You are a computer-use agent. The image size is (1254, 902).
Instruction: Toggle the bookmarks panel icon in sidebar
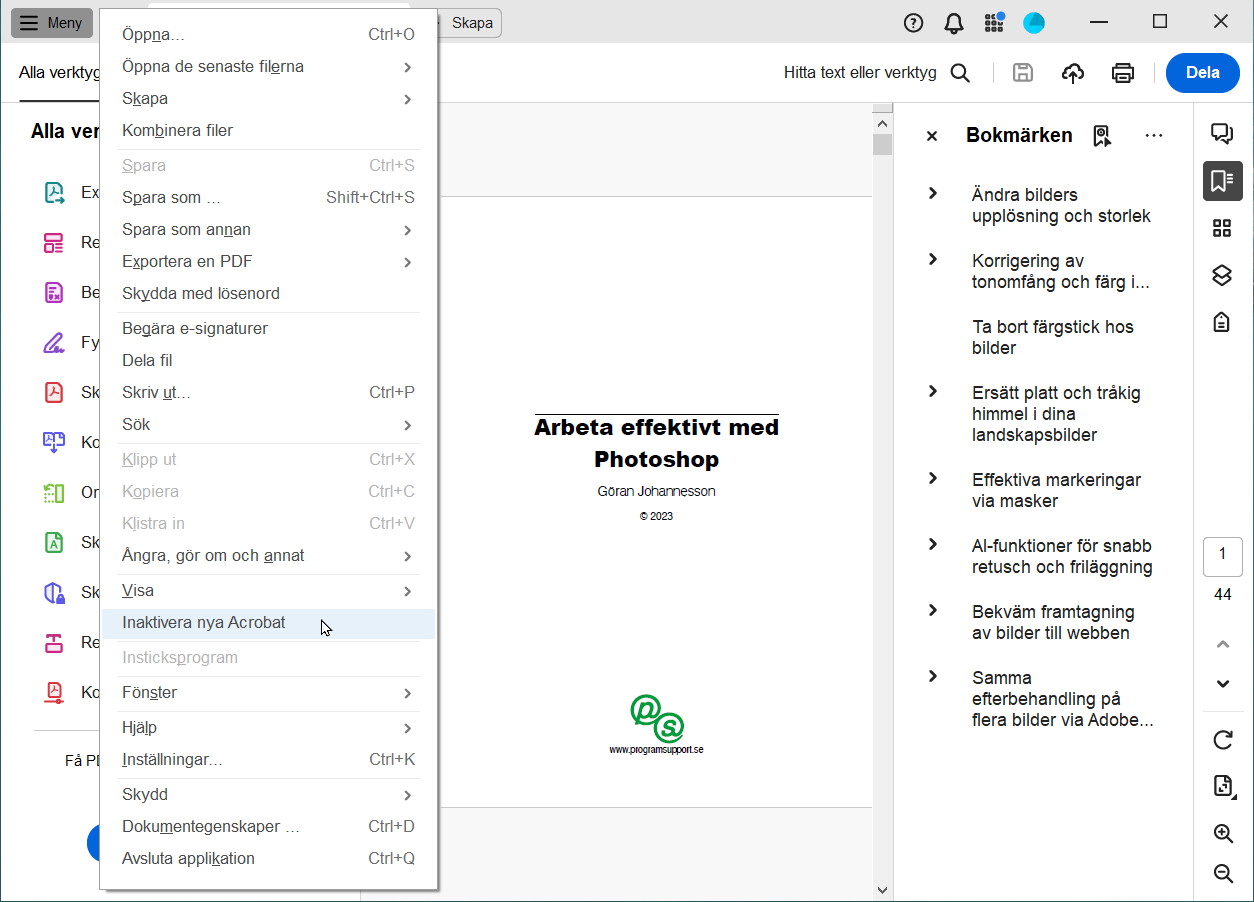click(1222, 181)
